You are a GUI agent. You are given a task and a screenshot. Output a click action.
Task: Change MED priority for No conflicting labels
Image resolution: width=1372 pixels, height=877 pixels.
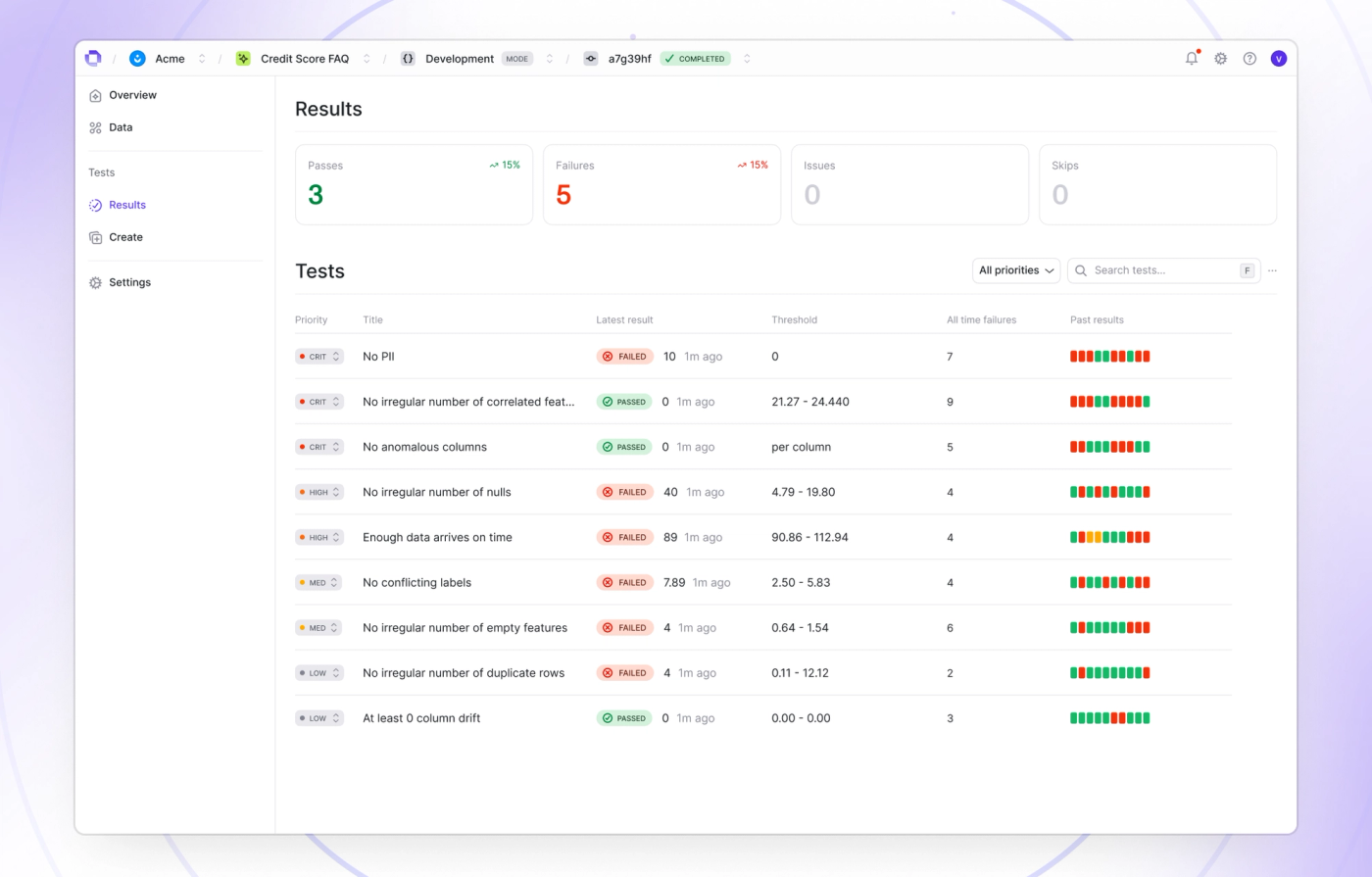[318, 582]
